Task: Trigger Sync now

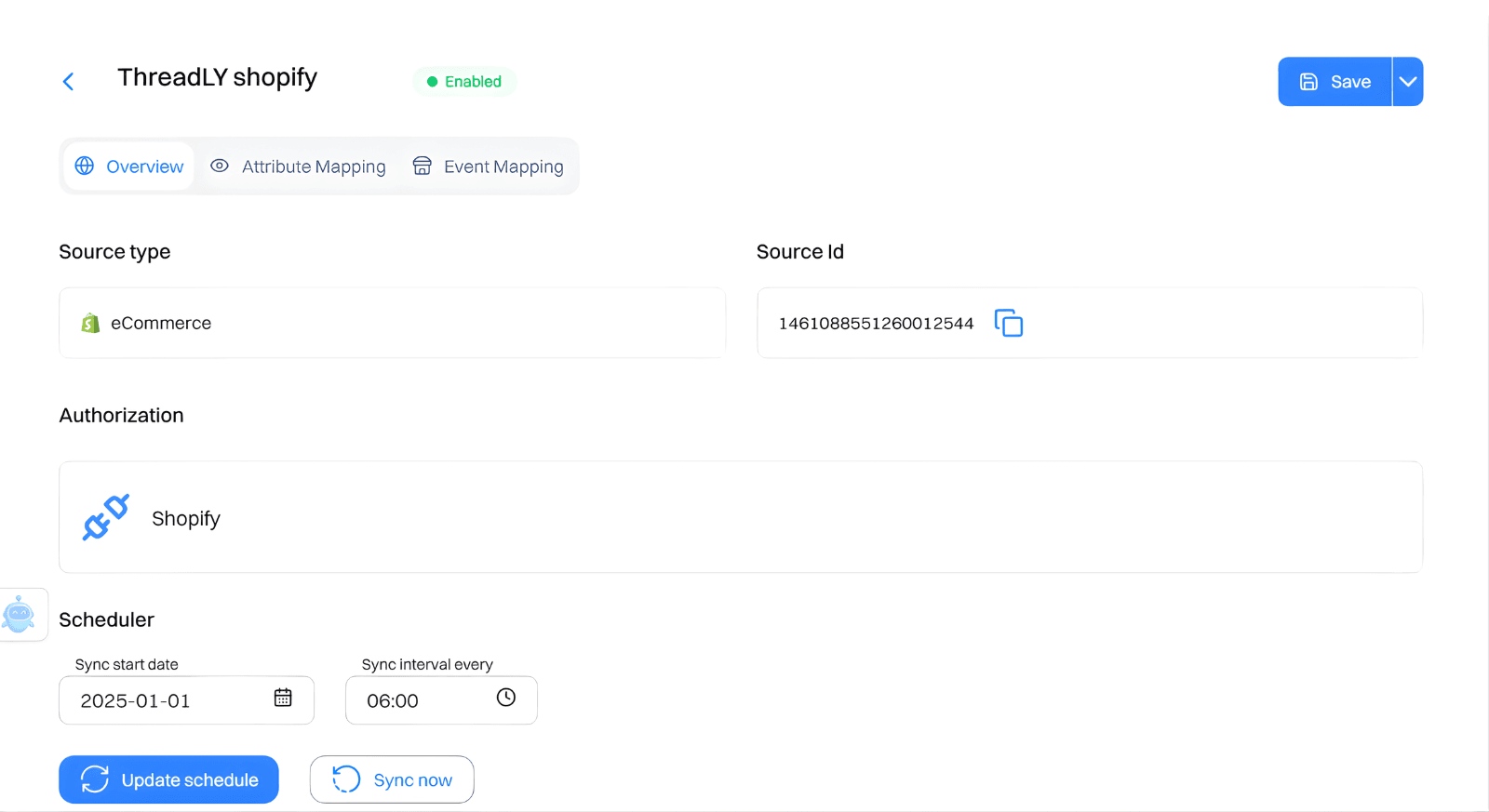Action: (x=392, y=779)
